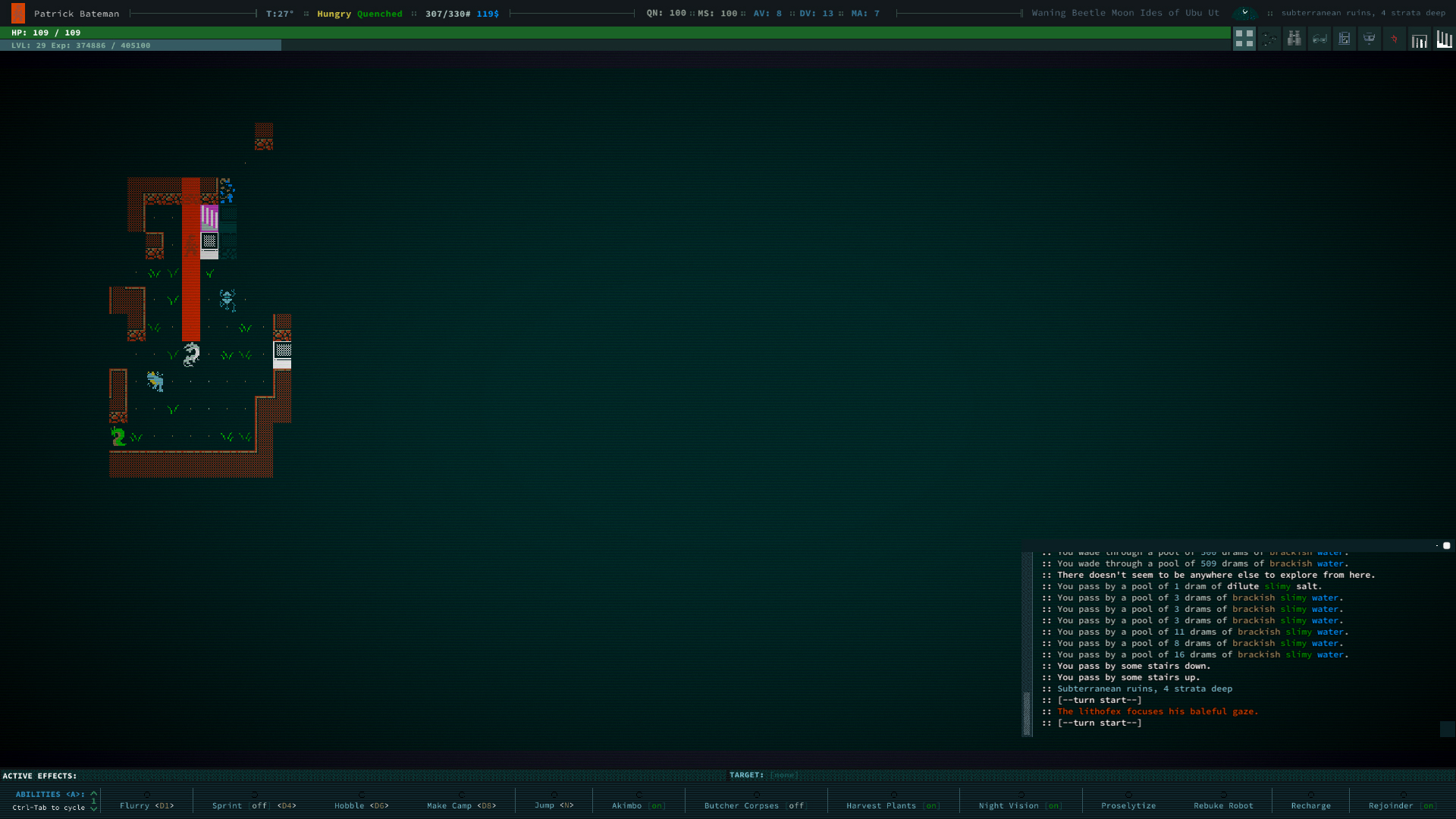Toggle Sprint ability off/on
Viewport: 1456px width, 819px height.
253,805
